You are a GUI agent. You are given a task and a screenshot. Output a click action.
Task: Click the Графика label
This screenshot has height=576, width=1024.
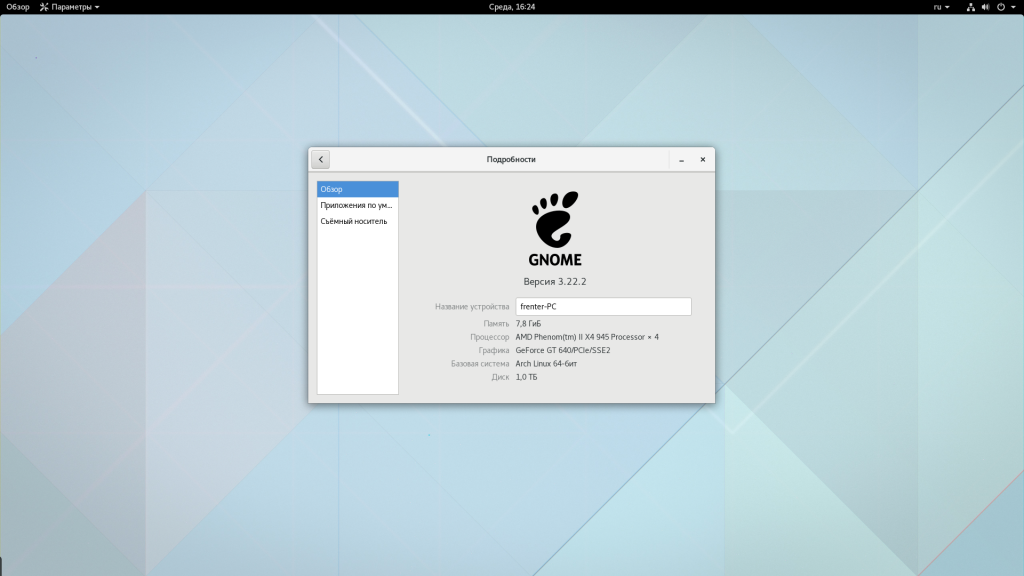[494, 350]
